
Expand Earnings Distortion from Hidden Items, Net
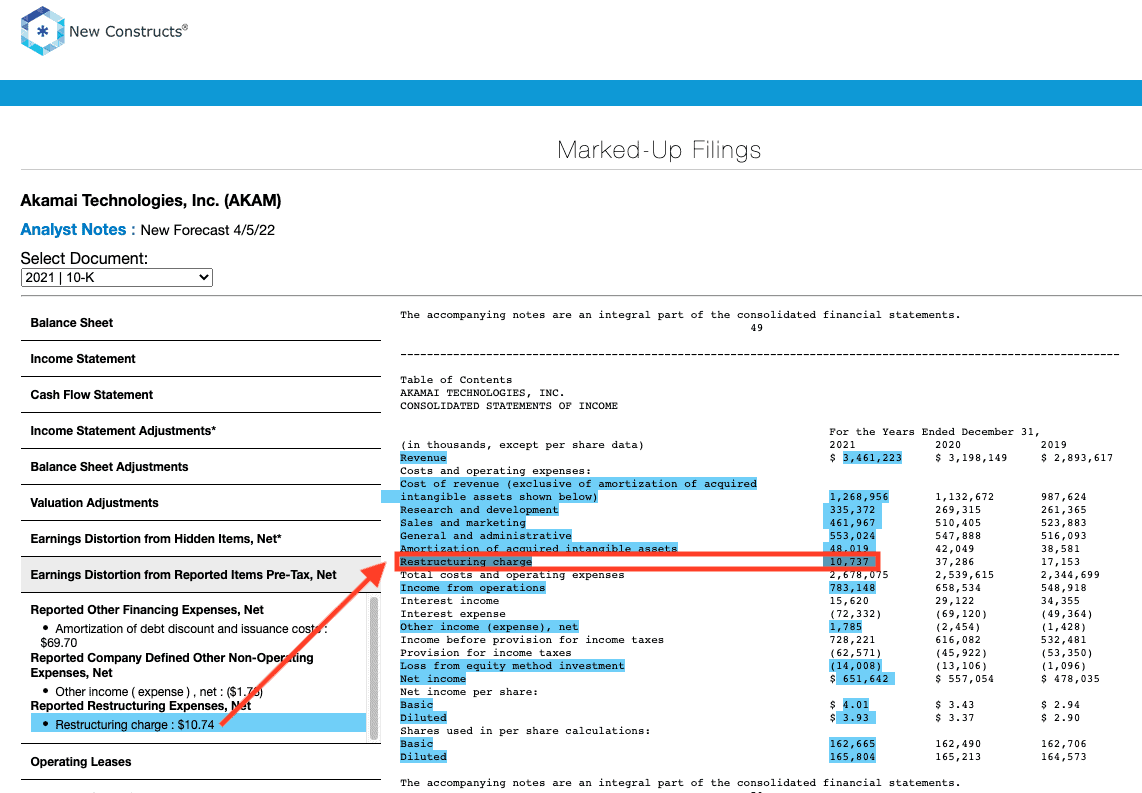(200, 539)
